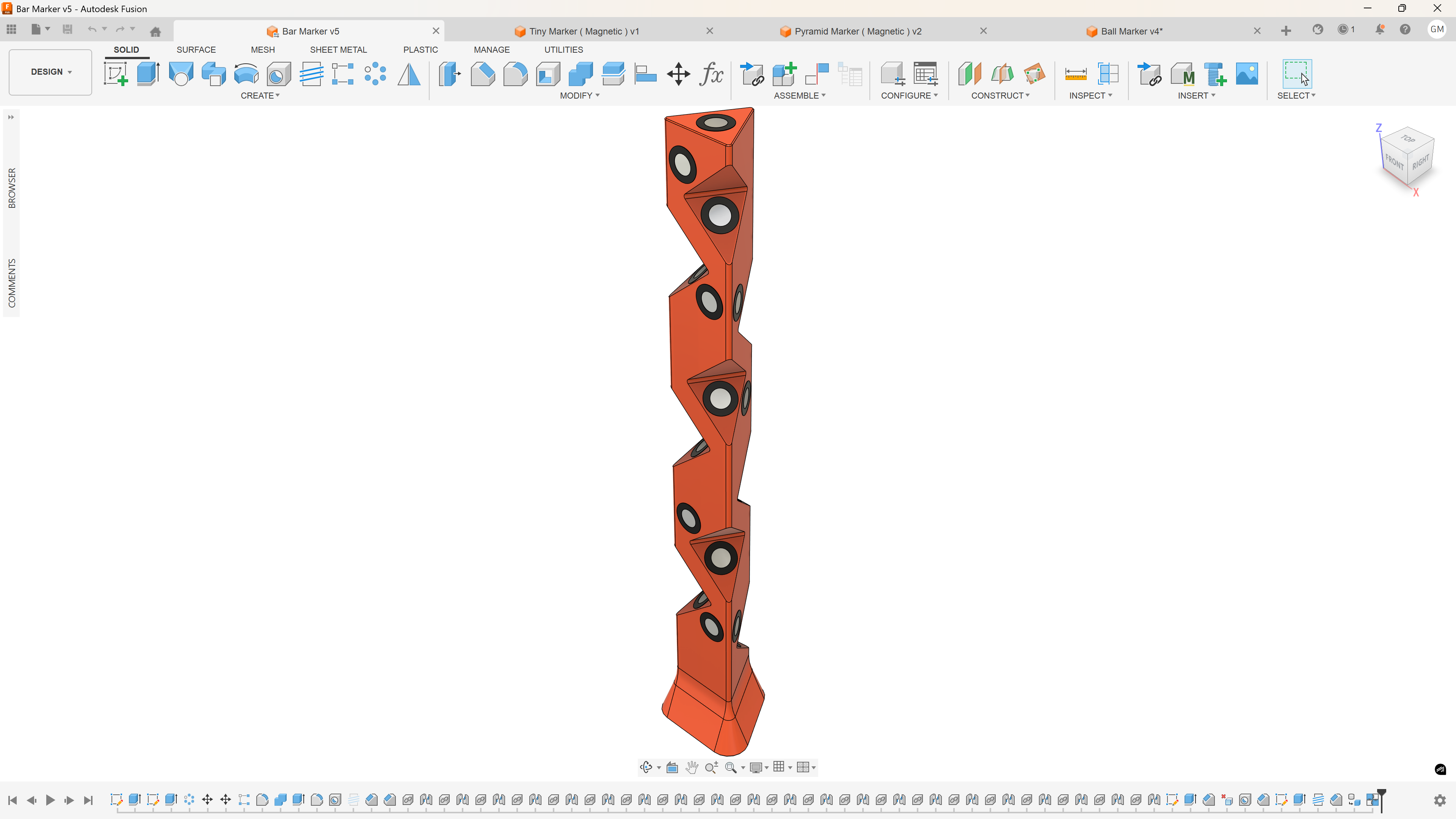Image resolution: width=1456 pixels, height=819 pixels.
Task: Open the DESIGN workspace dropdown
Action: pyautogui.click(x=50, y=72)
